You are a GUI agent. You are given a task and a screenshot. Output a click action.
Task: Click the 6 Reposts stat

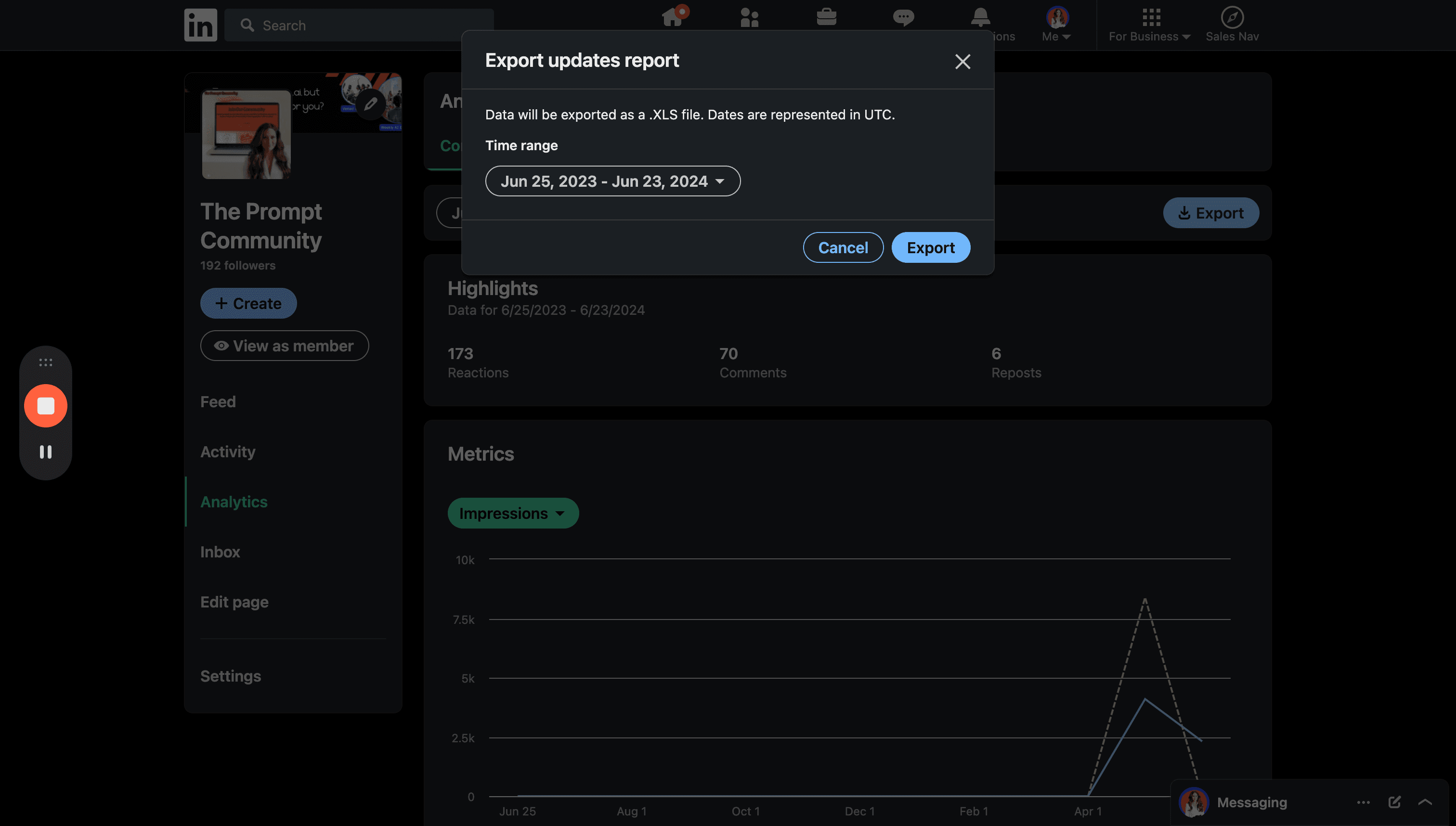(x=1015, y=362)
